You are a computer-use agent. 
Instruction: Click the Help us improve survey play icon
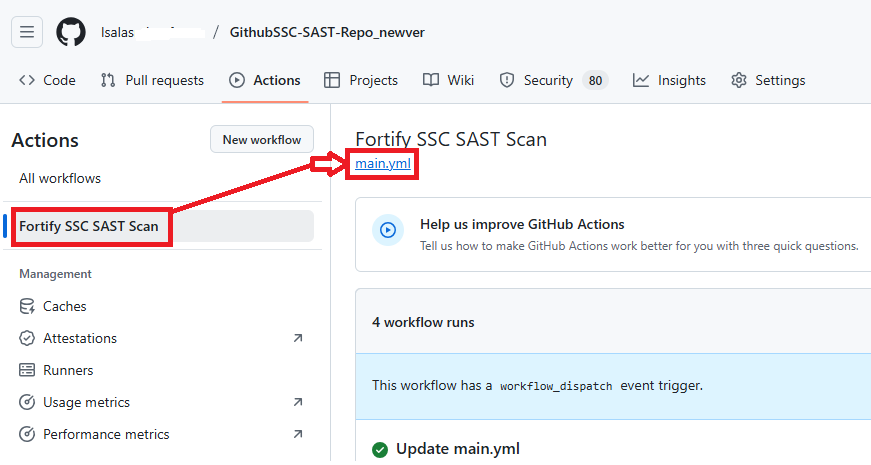(388, 230)
